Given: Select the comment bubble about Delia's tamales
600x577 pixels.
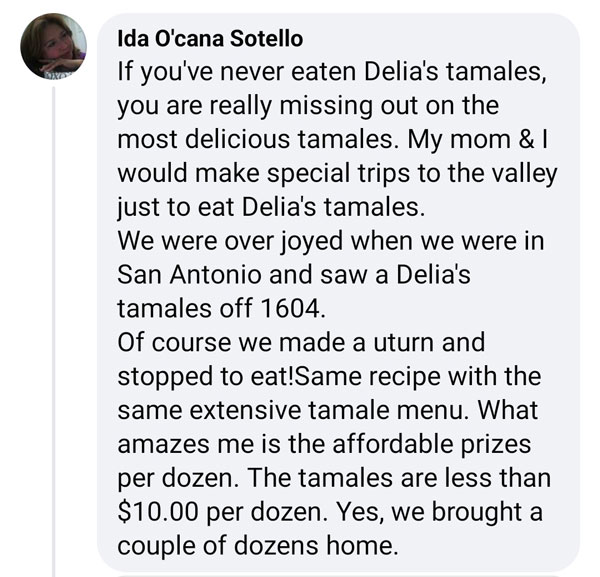Looking at the screenshot, I should 338,292.
